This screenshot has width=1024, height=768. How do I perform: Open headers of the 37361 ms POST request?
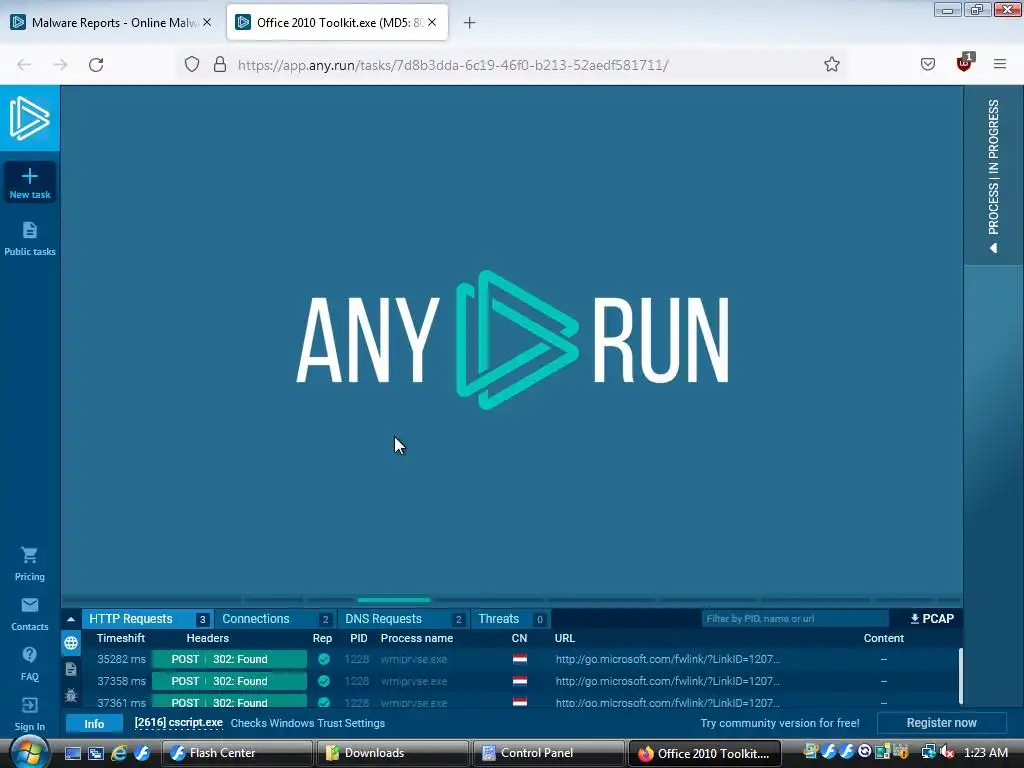[229, 701]
